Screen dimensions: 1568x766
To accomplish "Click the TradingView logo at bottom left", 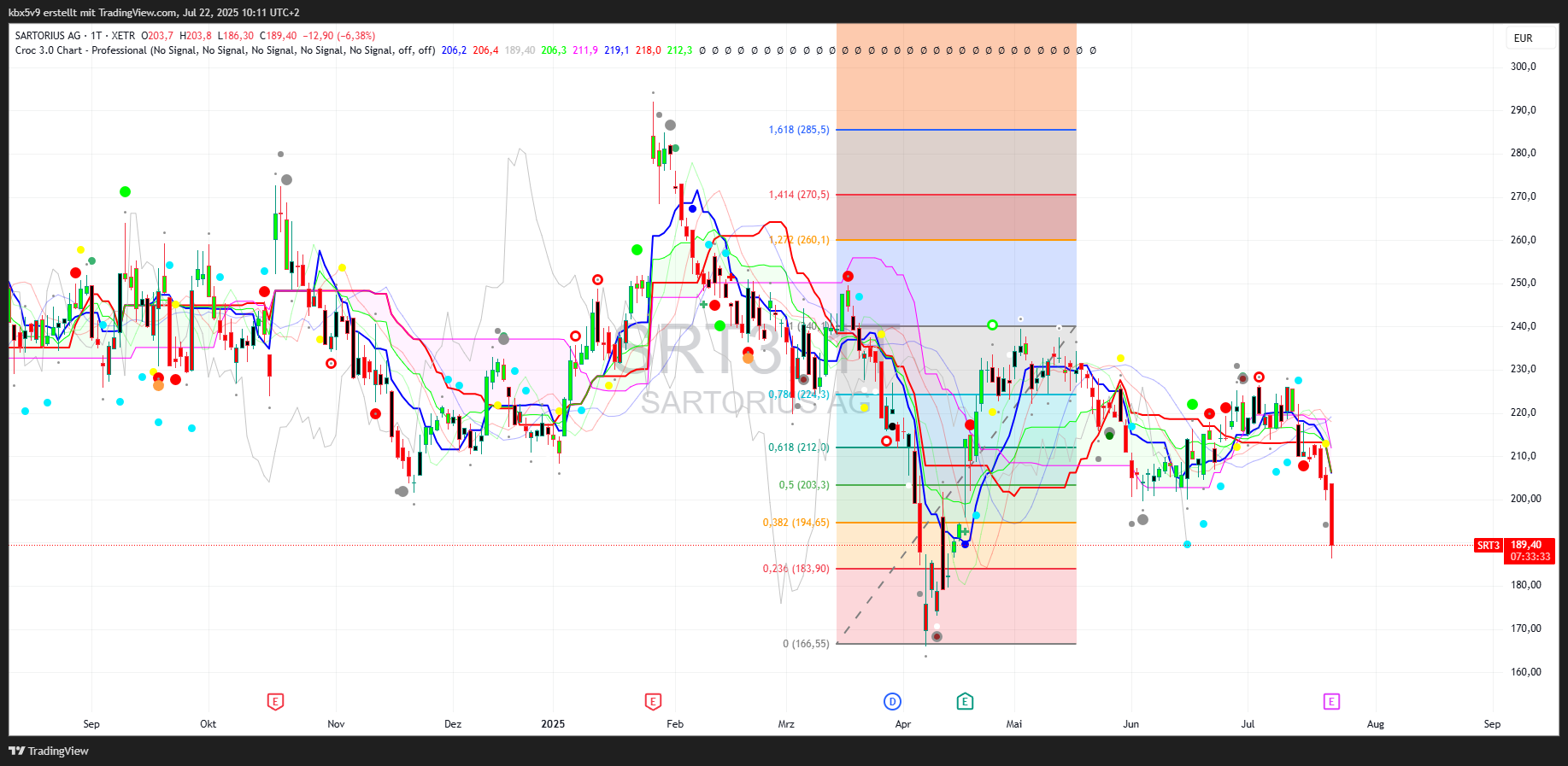I will [x=49, y=751].
